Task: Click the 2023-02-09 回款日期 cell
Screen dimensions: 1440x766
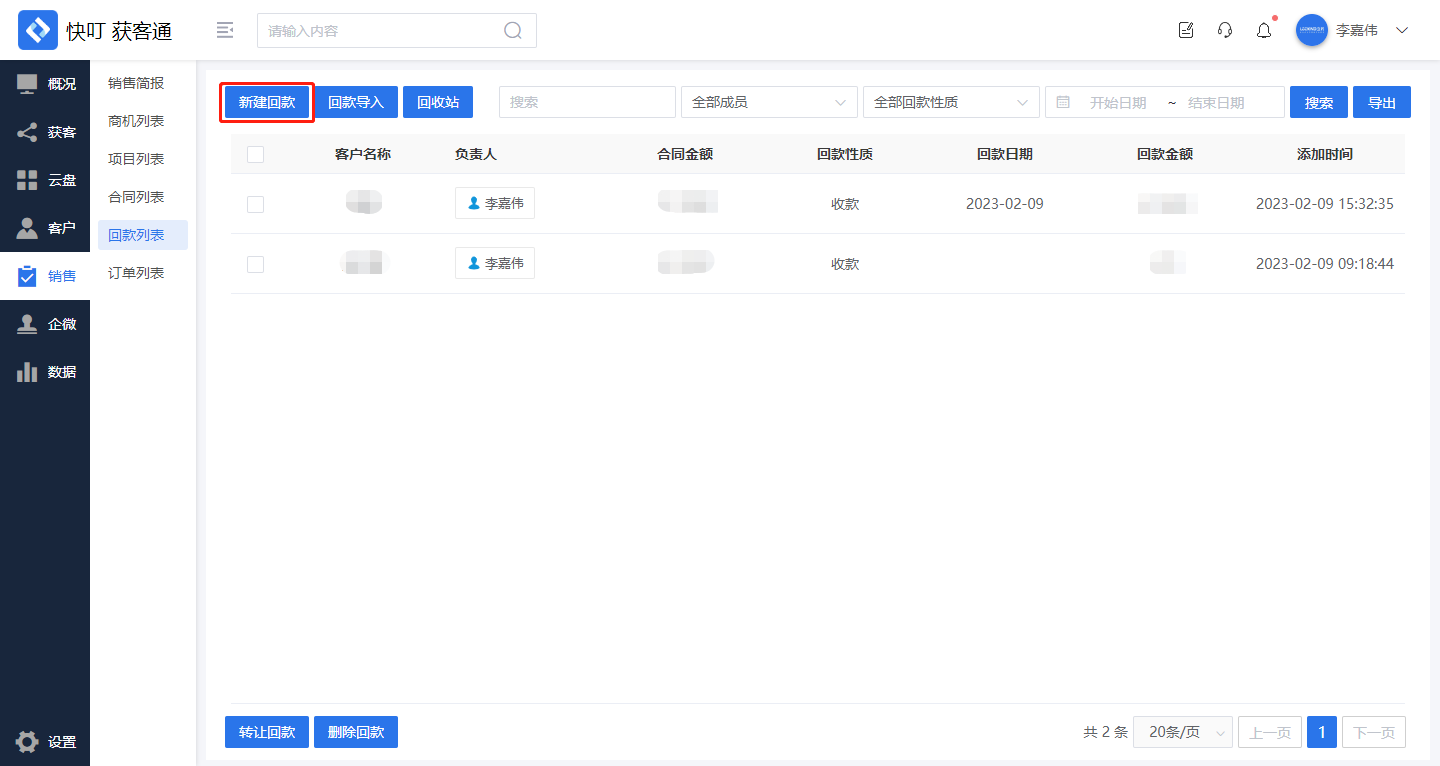Action: pyautogui.click(x=1005, y=204)
